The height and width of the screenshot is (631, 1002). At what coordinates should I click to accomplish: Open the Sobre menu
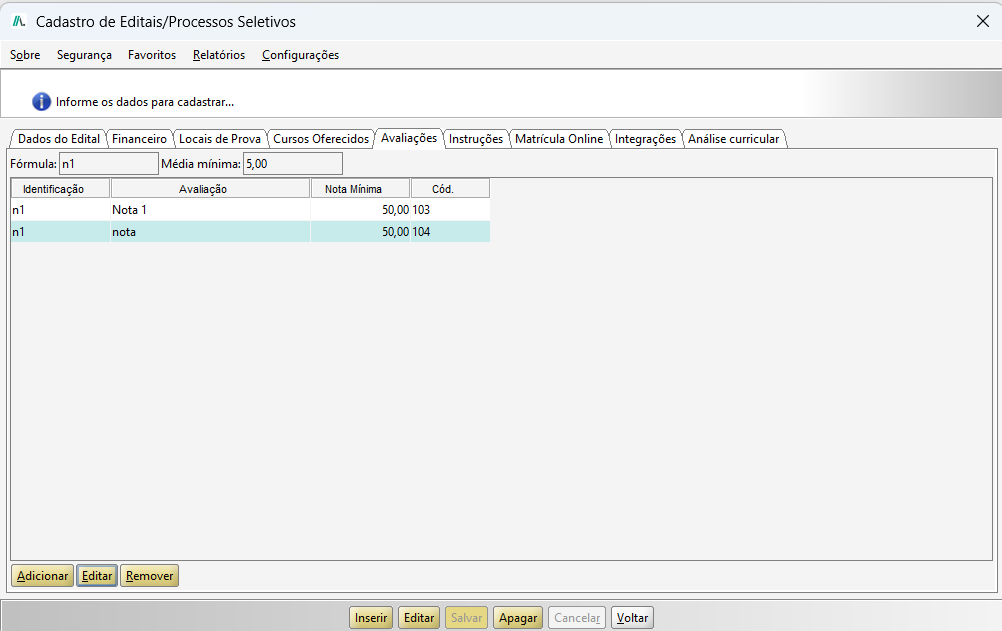click(25, 55)
